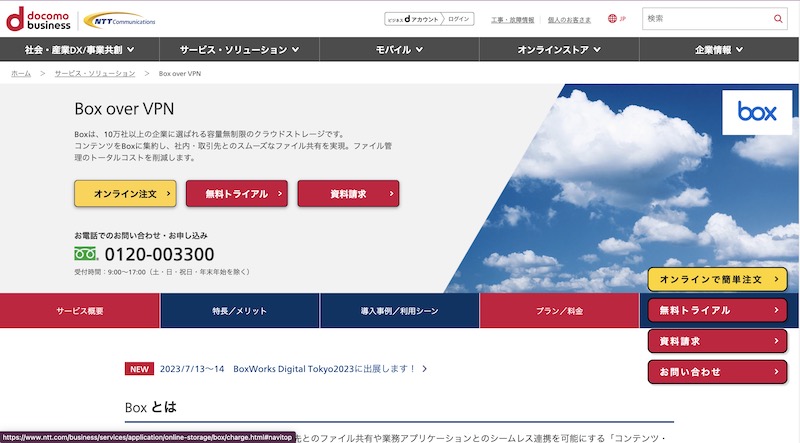Open the ビジネスdアカウント ログイン button
The height and width of the screenshot is (443, 800).
click(x=429, y=19)
